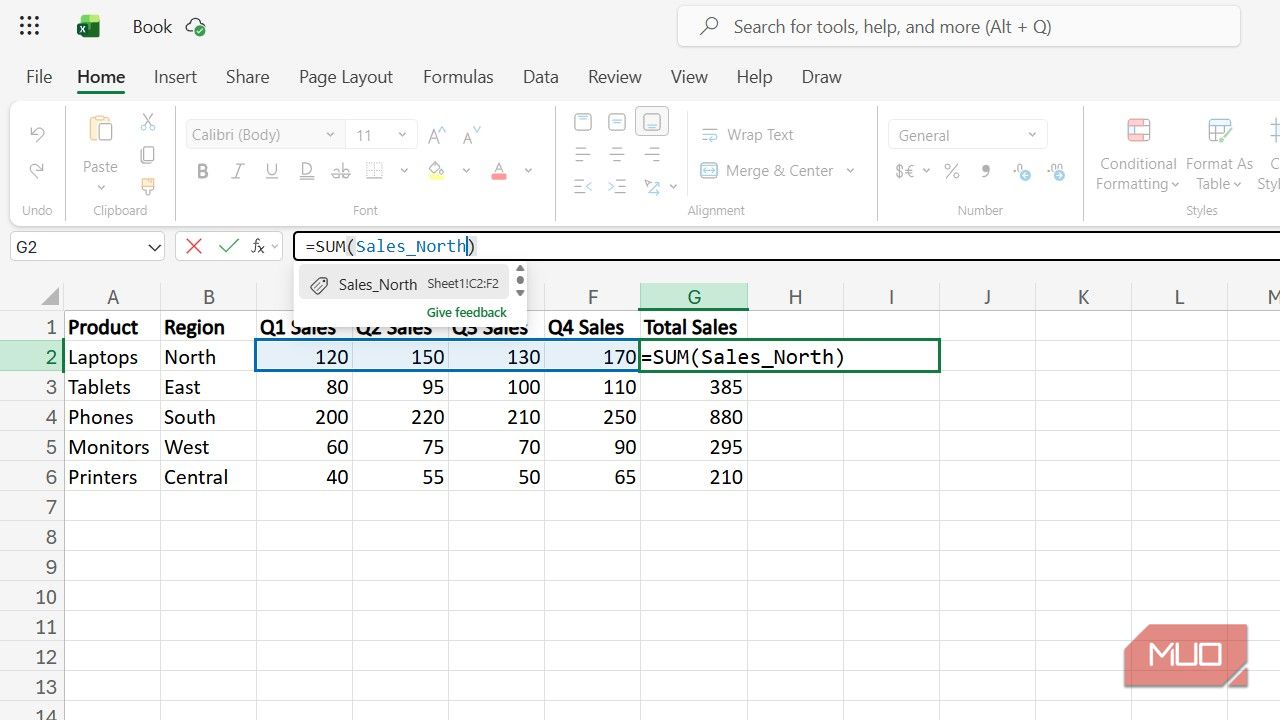The height and width of the screenshot is (720, 1280).
Task: Click the red font color button
Action: [499, 171]
